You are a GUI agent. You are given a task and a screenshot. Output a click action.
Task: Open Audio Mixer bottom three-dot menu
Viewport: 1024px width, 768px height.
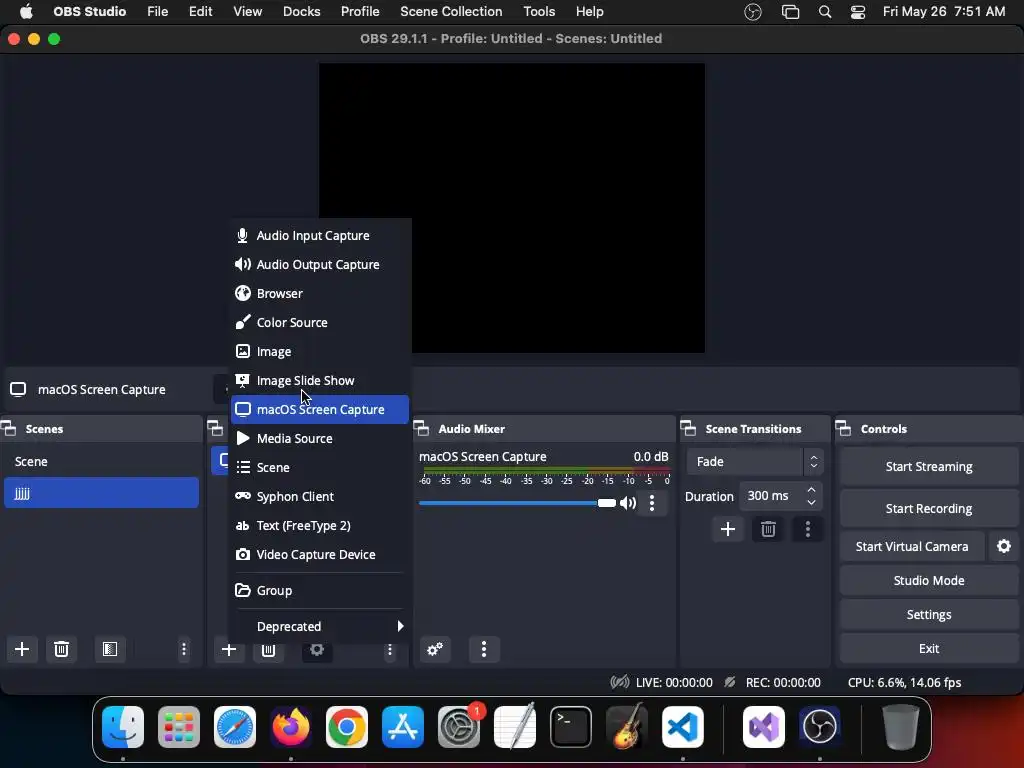484,649
